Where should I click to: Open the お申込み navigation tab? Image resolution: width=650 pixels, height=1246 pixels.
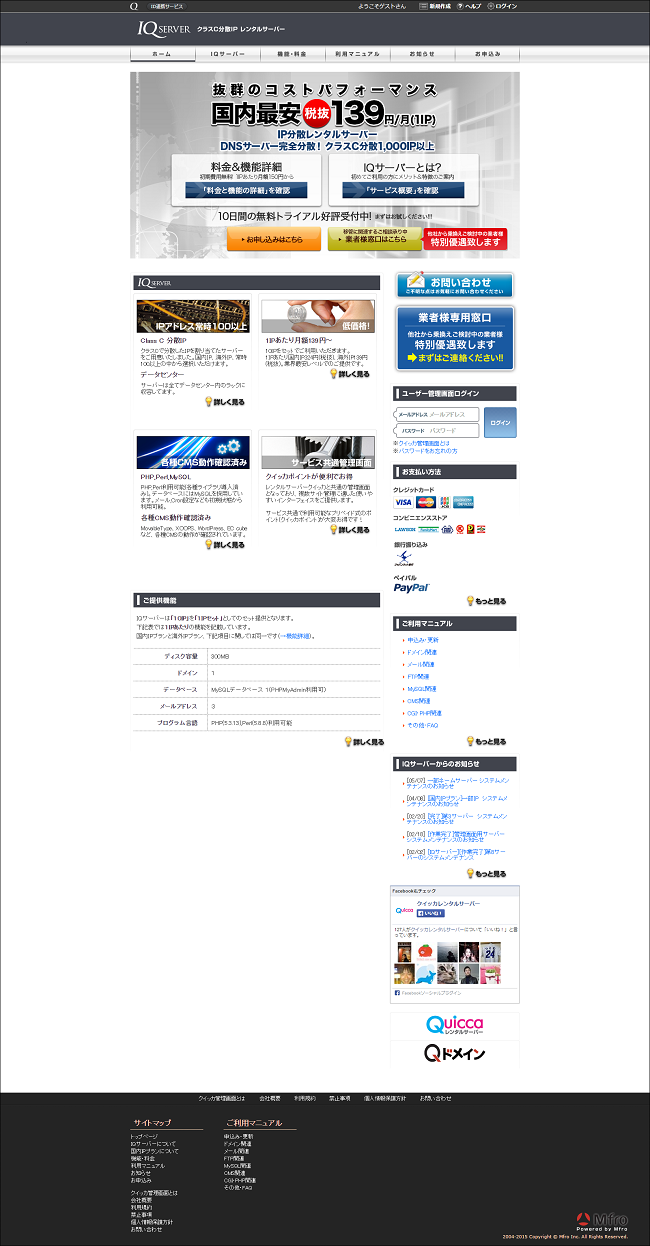(487, 53)
